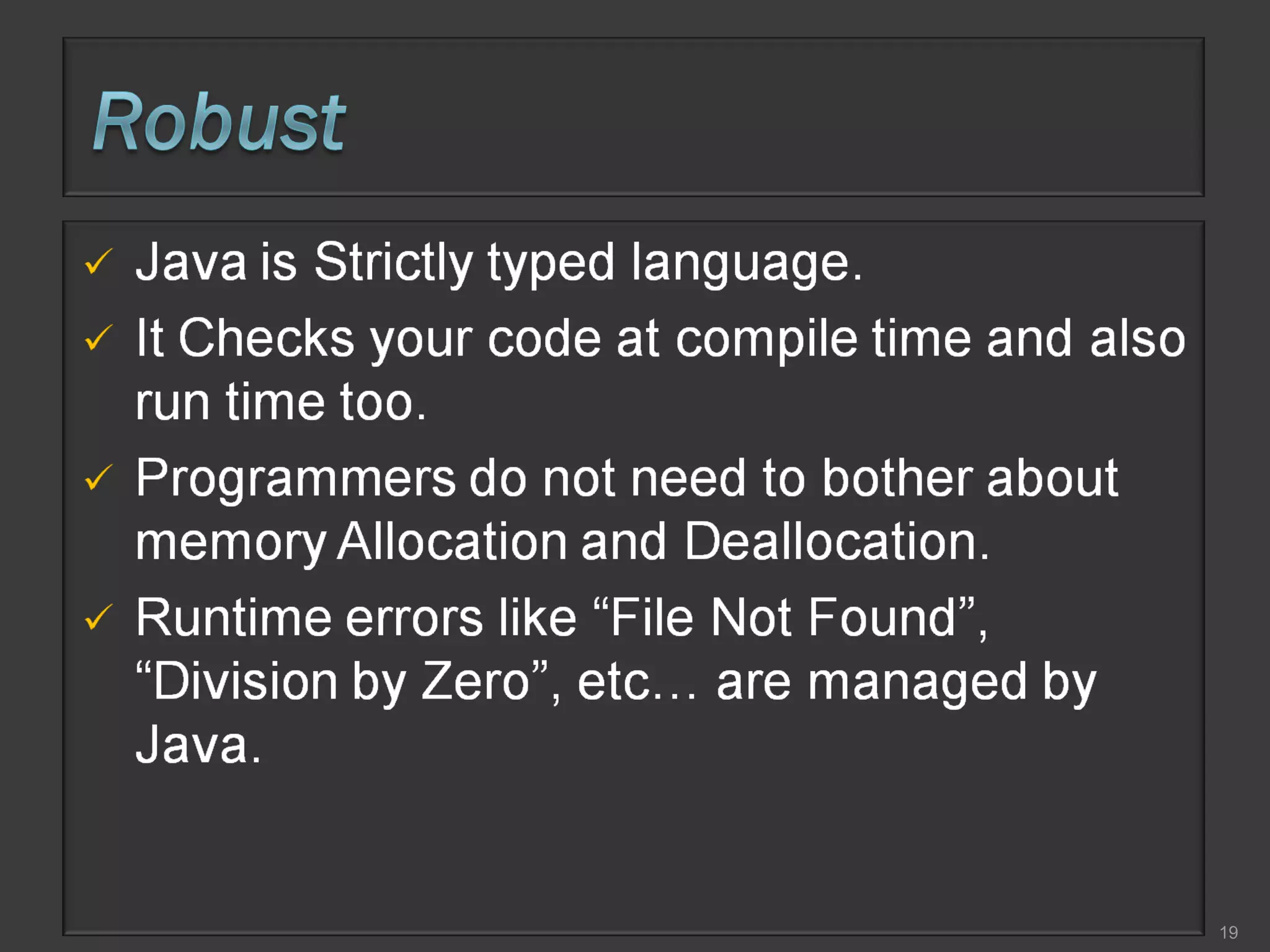Click the checkmark beside 'Java is Strictly typed'
The width and height of the screenshot is (1270, 952).
point(99,261)
